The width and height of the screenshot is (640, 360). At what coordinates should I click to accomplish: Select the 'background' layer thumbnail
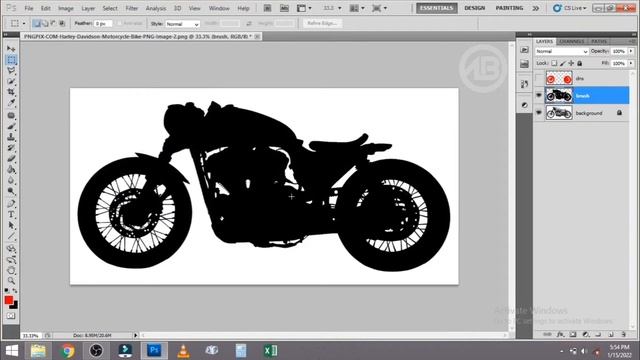559,113
